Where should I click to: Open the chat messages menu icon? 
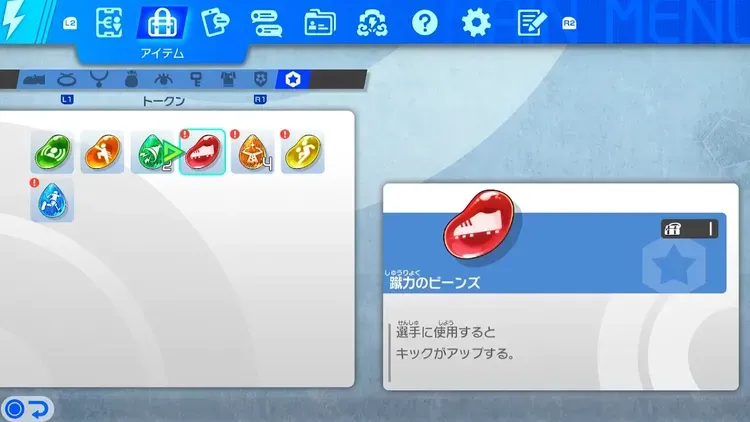(266, 23)
